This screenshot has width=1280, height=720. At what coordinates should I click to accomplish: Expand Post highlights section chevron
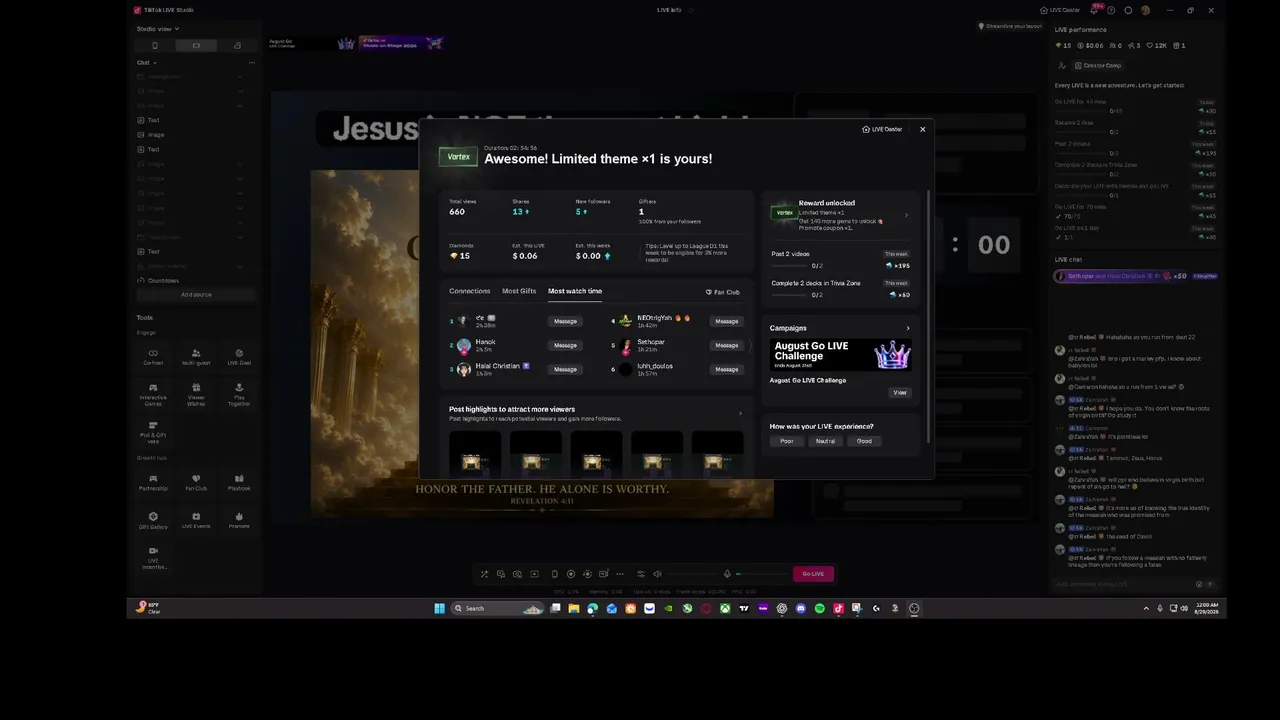click(740, 413)
